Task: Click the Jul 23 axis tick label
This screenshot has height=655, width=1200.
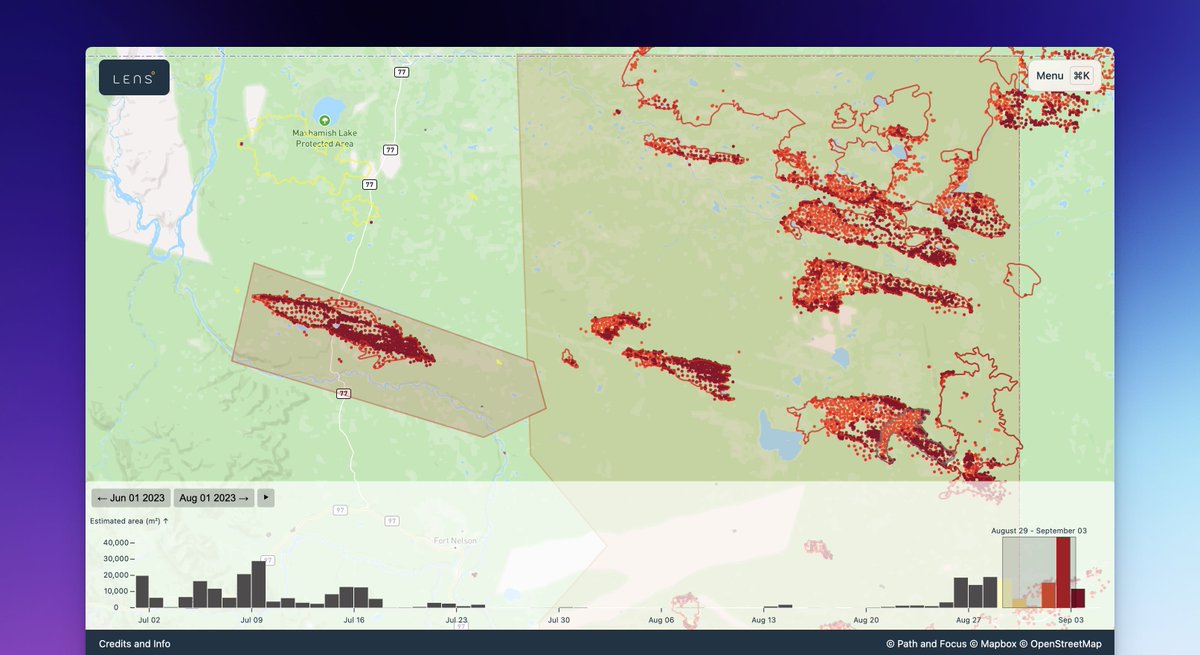Action: 457,620
